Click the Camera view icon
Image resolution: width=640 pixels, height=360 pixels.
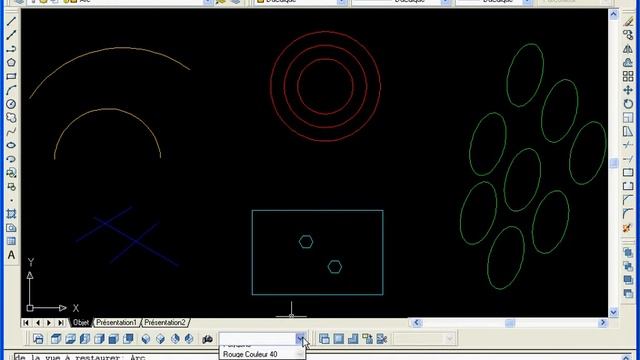coord(207,339)
